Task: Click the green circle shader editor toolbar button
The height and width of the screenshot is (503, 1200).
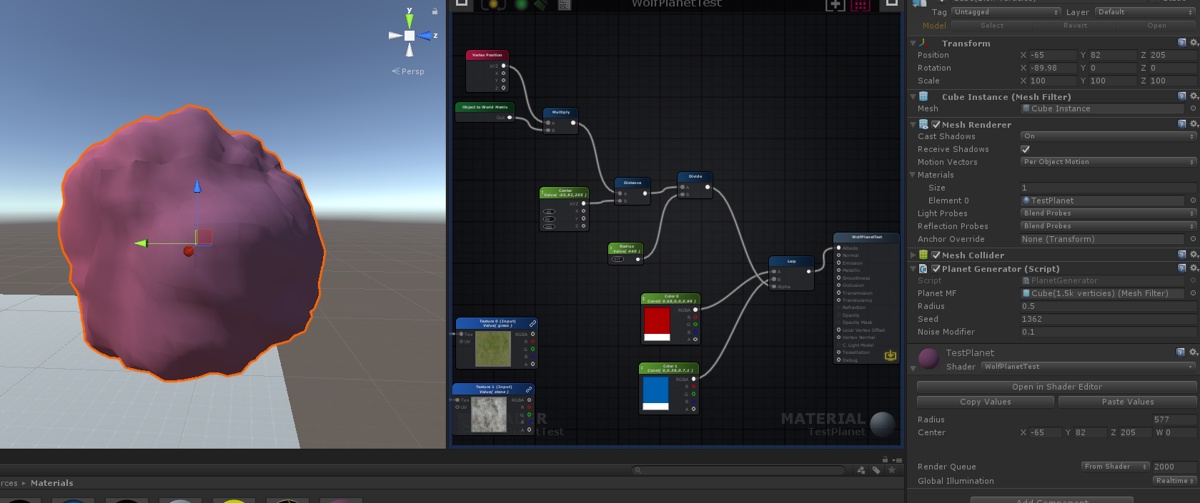Action: pos(521,4)
